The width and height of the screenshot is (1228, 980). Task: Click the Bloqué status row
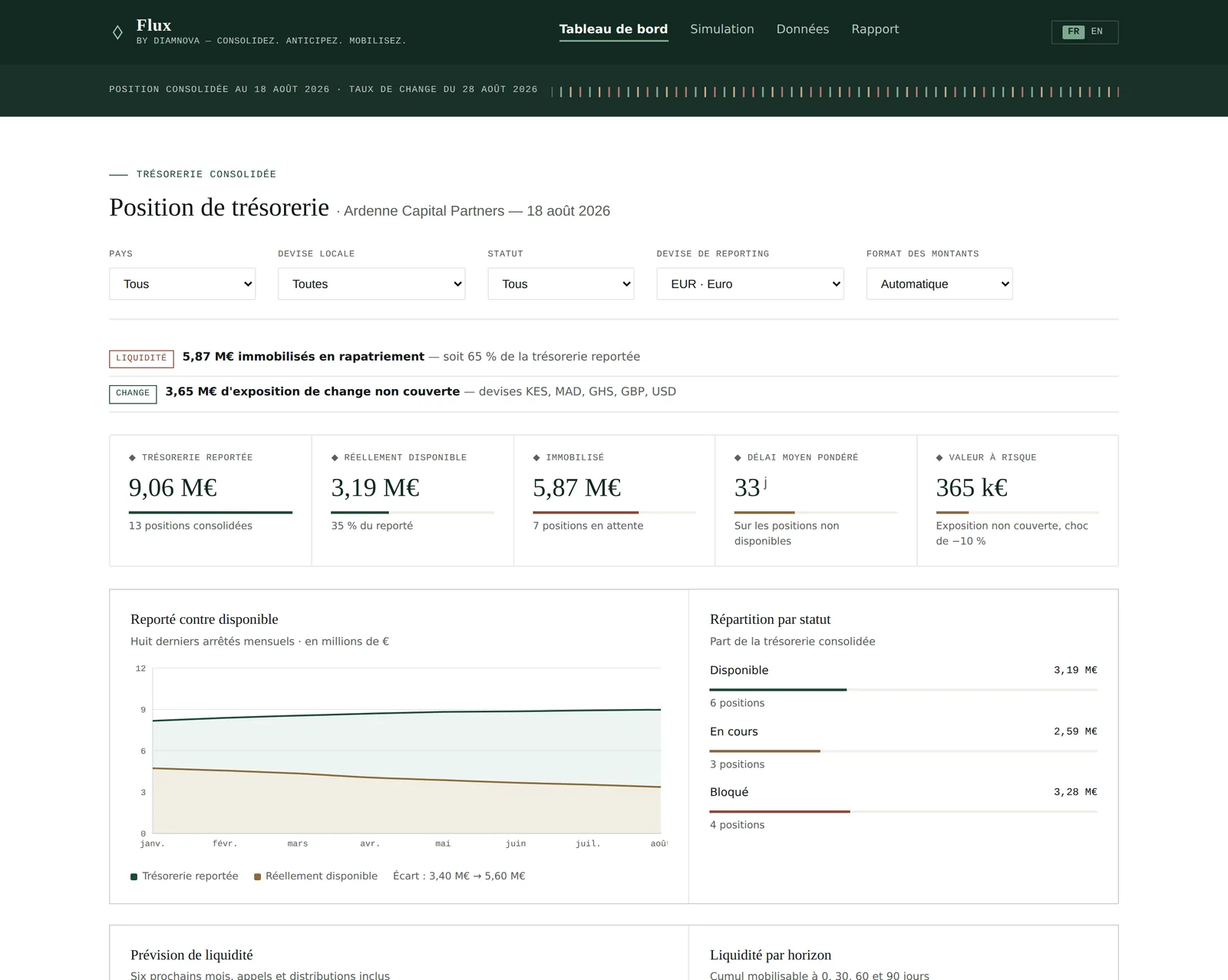(903, 808)
